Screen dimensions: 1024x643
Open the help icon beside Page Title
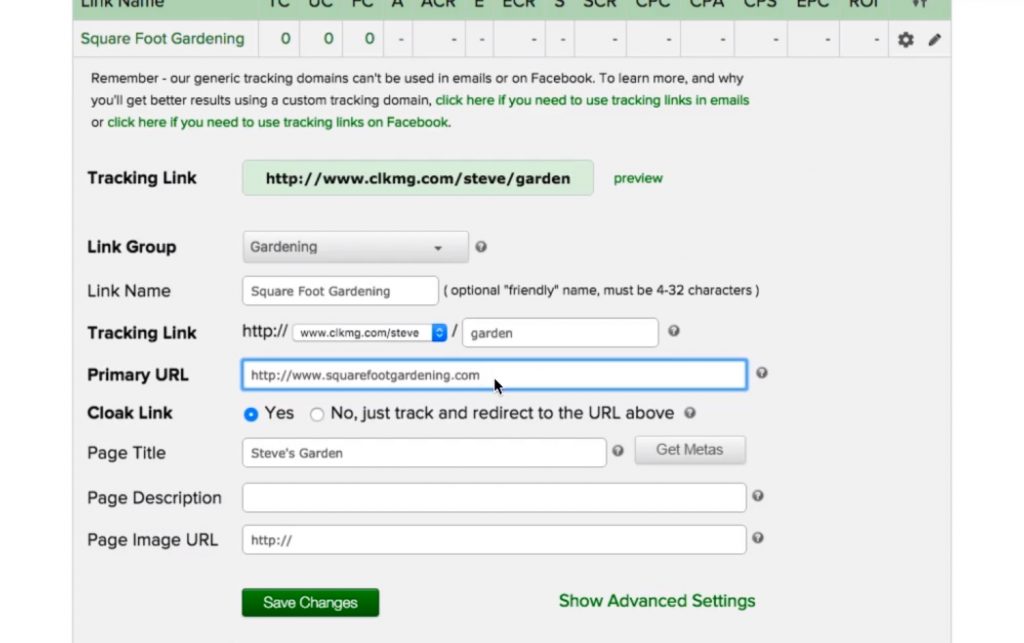(x=618, y=450)
